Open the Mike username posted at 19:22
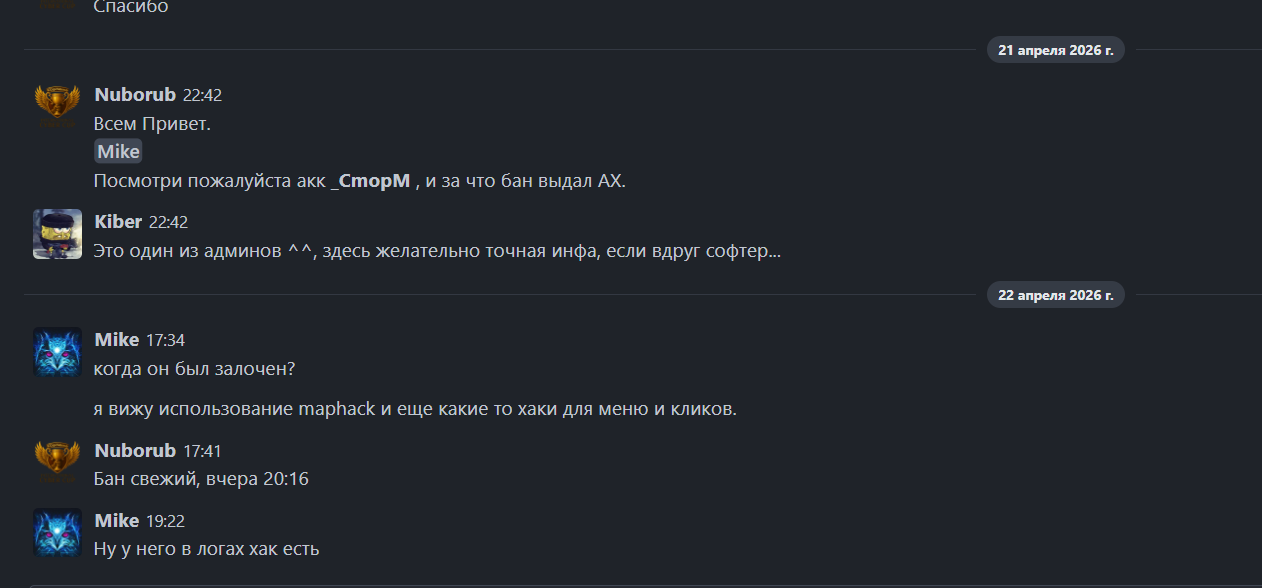1262x588 pixels. 117,521
